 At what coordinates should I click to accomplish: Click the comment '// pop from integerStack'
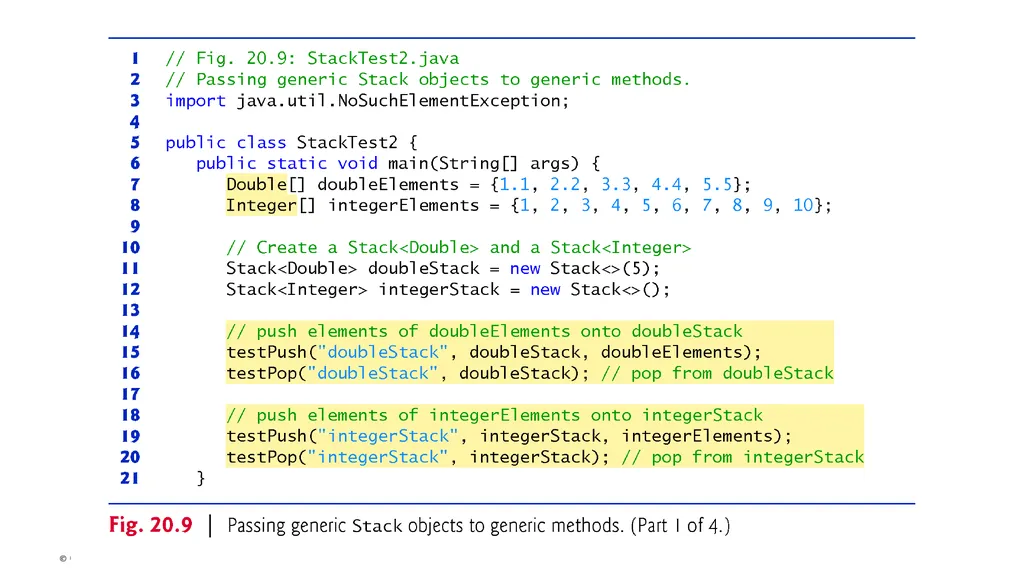743,457
